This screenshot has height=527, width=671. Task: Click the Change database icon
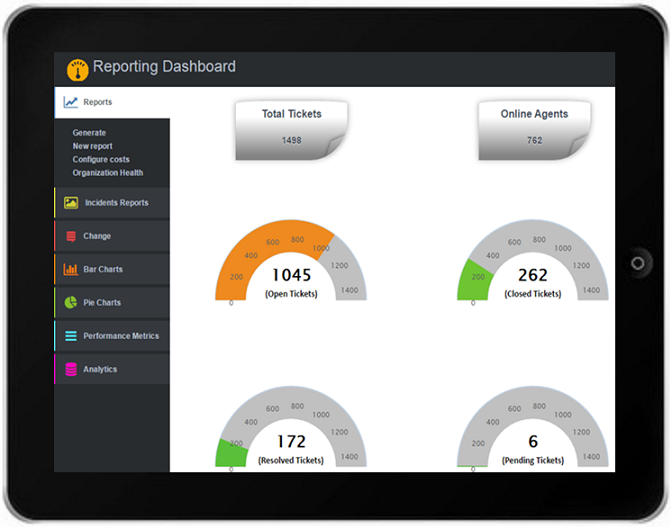coord(70,236)
